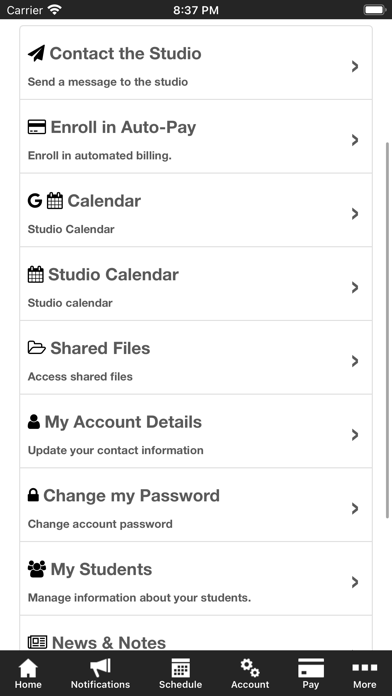Click the vertical scrollbar on the right edge
Screen dimensions: 392x696
pos(388,330)
